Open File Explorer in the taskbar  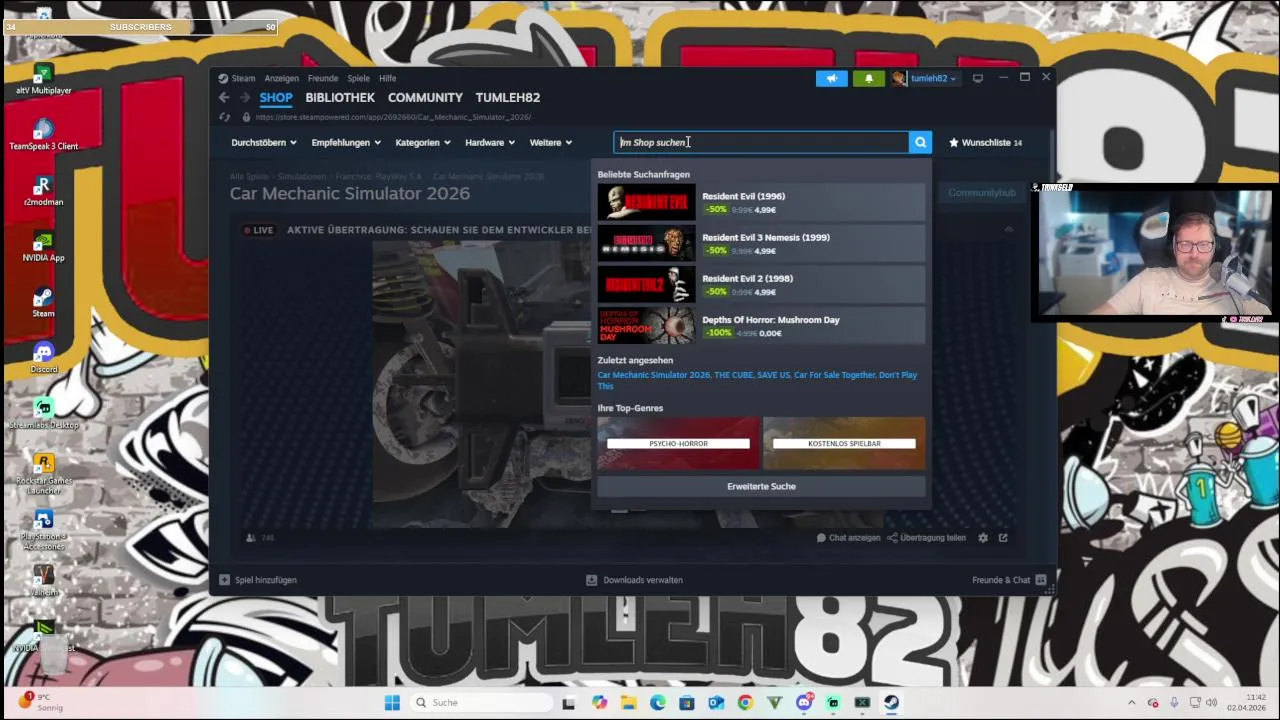628,703
